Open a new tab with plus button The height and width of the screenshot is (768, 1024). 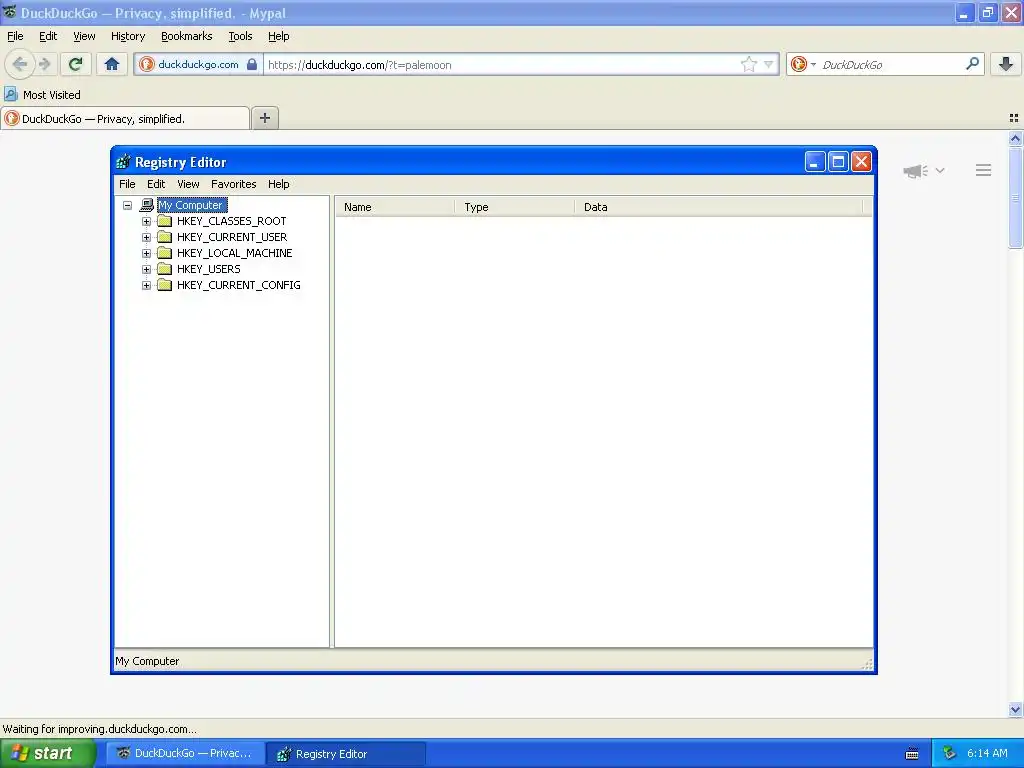point(265,118)
